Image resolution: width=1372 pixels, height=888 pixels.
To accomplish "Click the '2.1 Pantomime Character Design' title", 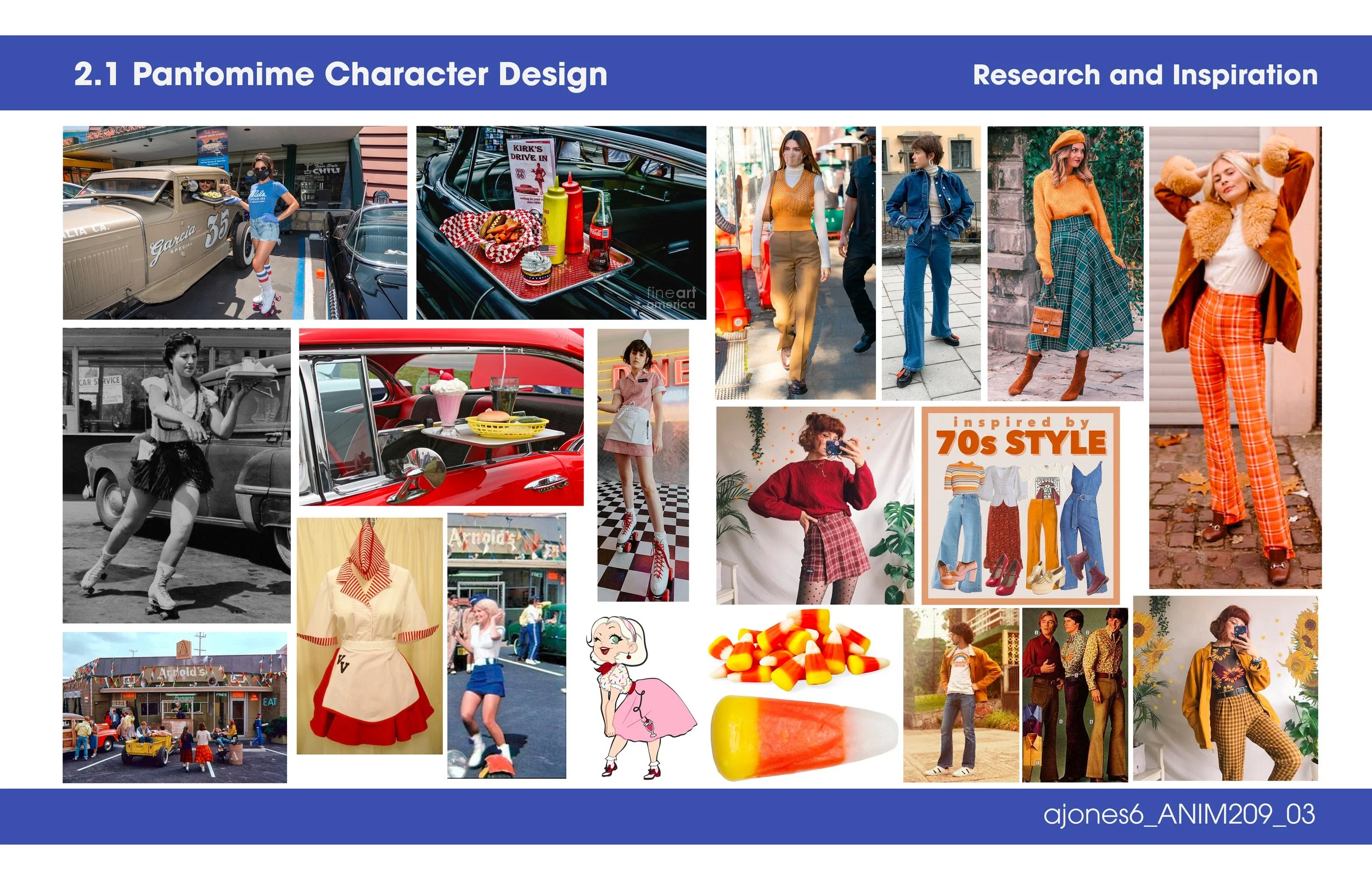I will point(341,75).
